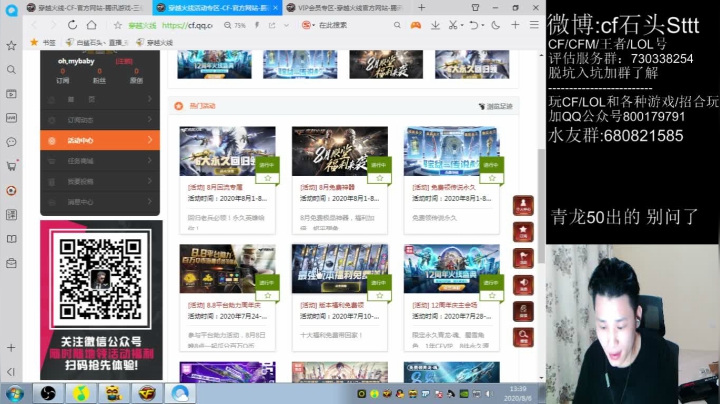Open QQ Music from the taskbar
Image resolution: width=720 pixels, height=404 pixels.
coord(81,393)
